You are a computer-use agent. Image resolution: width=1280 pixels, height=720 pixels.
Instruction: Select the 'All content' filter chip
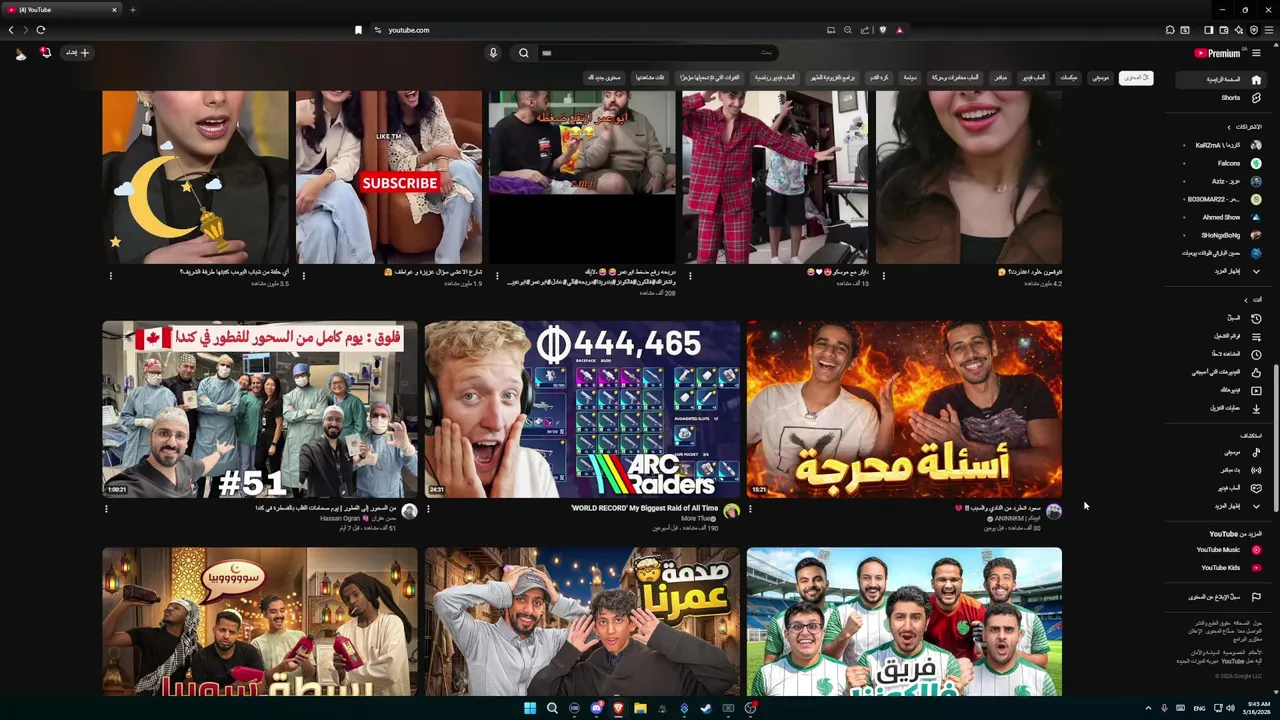click(x=1135, y=77)
